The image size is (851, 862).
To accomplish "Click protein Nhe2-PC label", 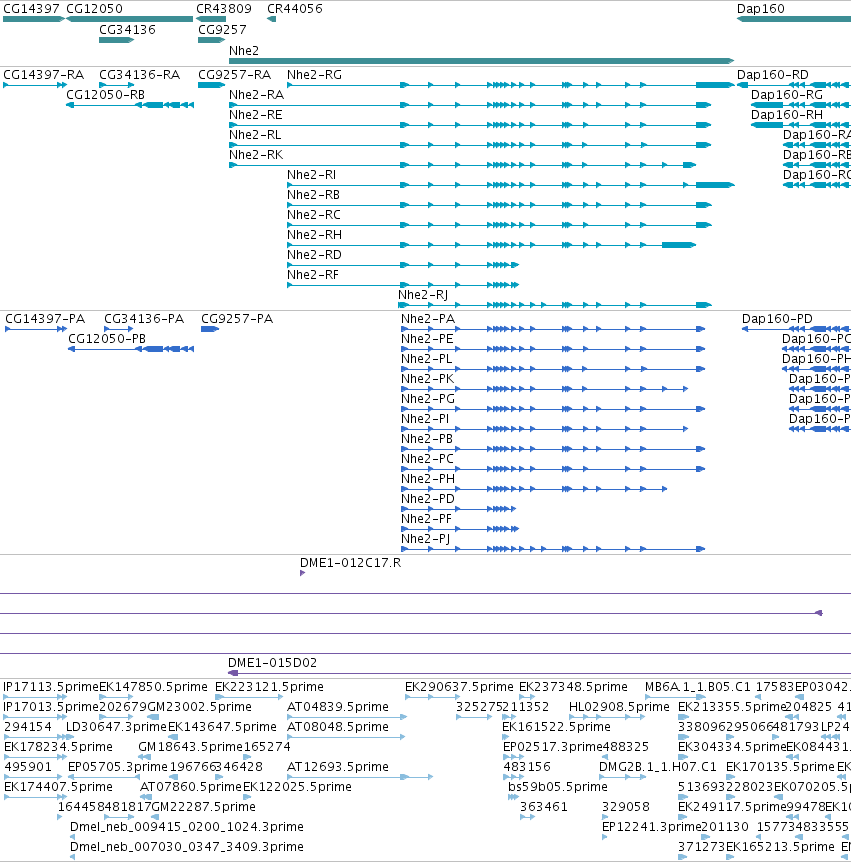I will (427, 458).
